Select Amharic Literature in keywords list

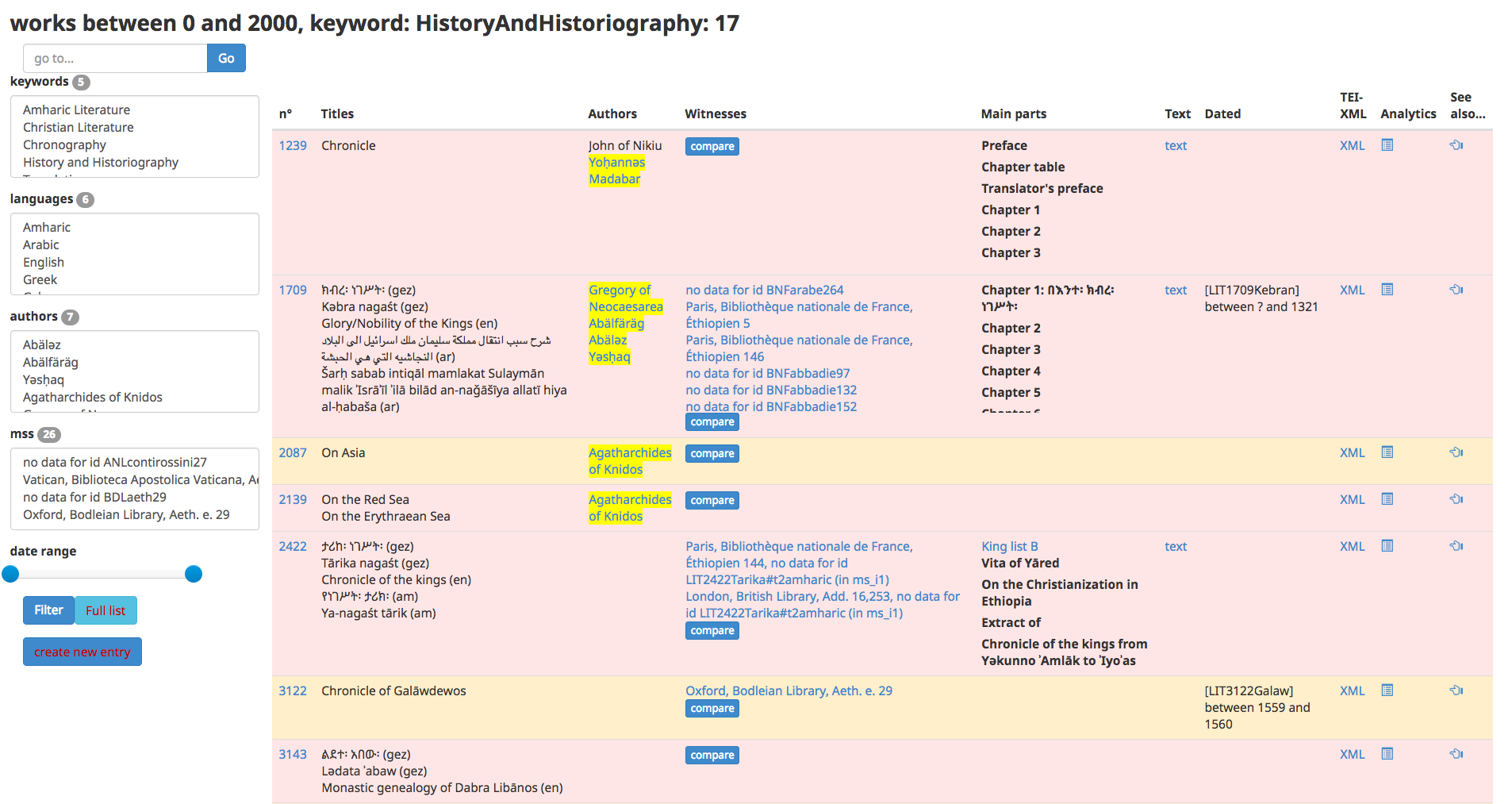[76, 110]
